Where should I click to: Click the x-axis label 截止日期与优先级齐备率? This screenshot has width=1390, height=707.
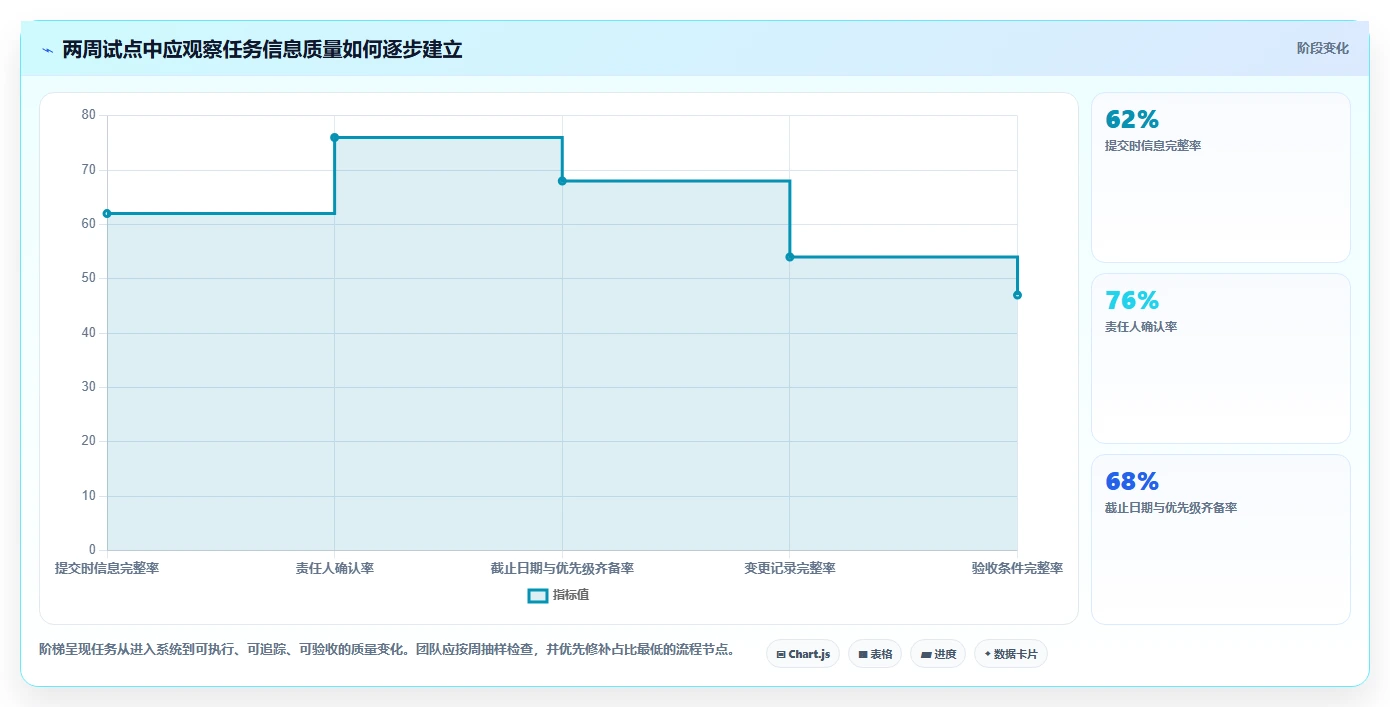pyautogui.click(x=562, y=568)
